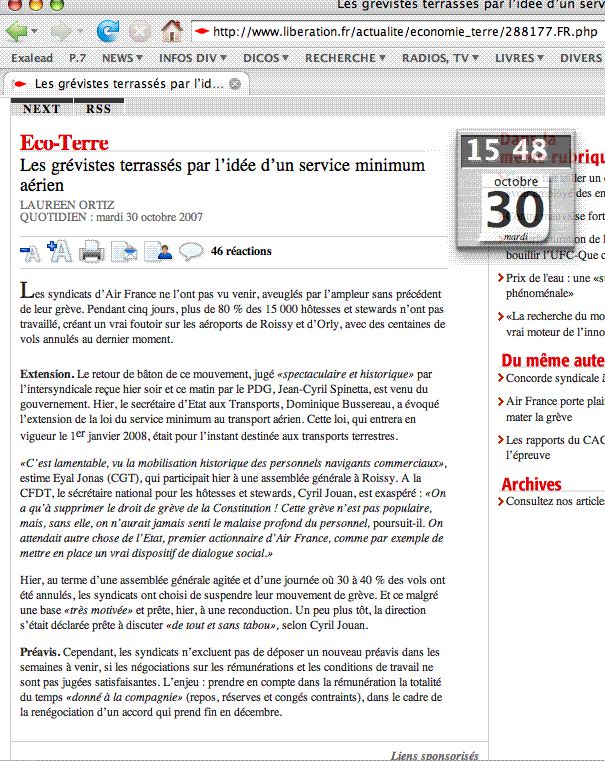Image resolution: width=605 pixels, height=761 pixels.
Task: Click the document with person icon
Action: pos(158,251)
